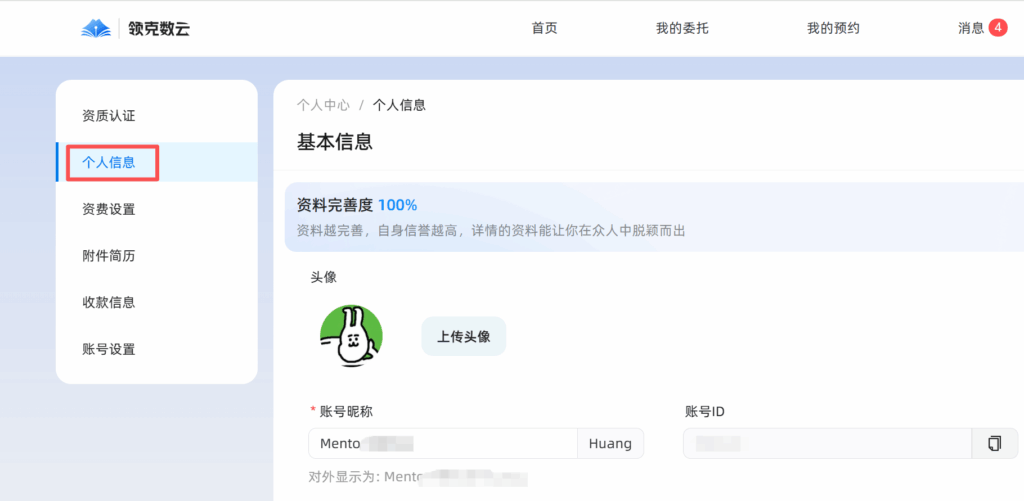Click the 个人中心 breadcrumb link
Viewport: 1024px width, 501px height.
tap(323, 104)
